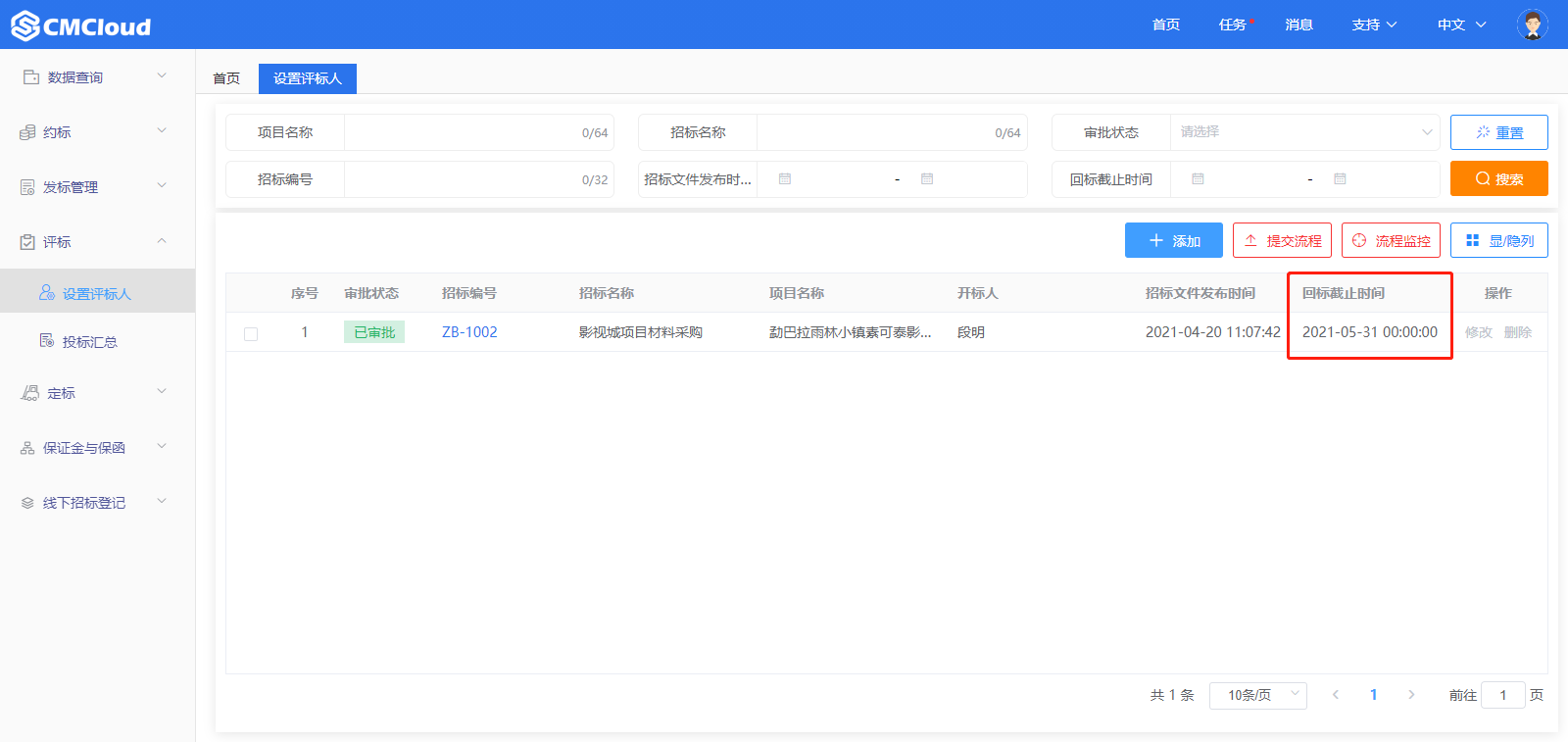Click the 重置 reset button
This screenshot has width=1568, height=742.
[1499, 132]
